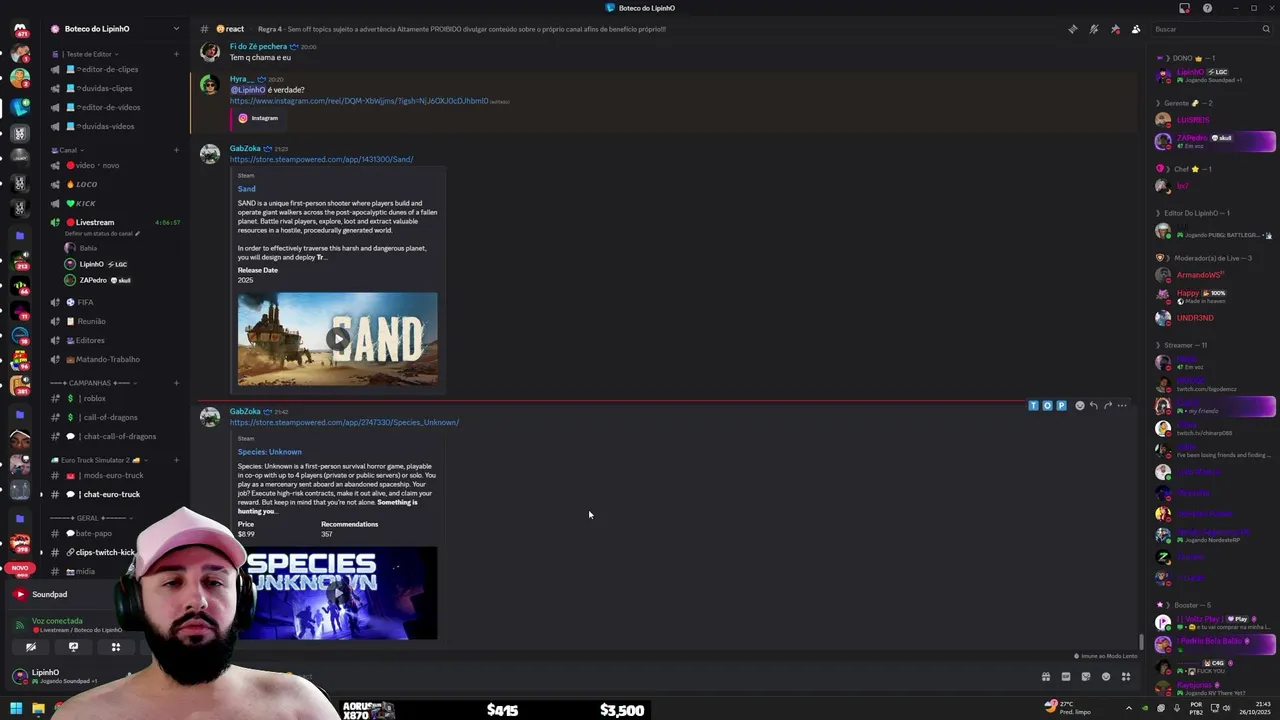Image resolution: width=1280 pixels, height=720 pixels.
Task: Open the emoji picker in message bar
Action: (x=1106, y=677)
